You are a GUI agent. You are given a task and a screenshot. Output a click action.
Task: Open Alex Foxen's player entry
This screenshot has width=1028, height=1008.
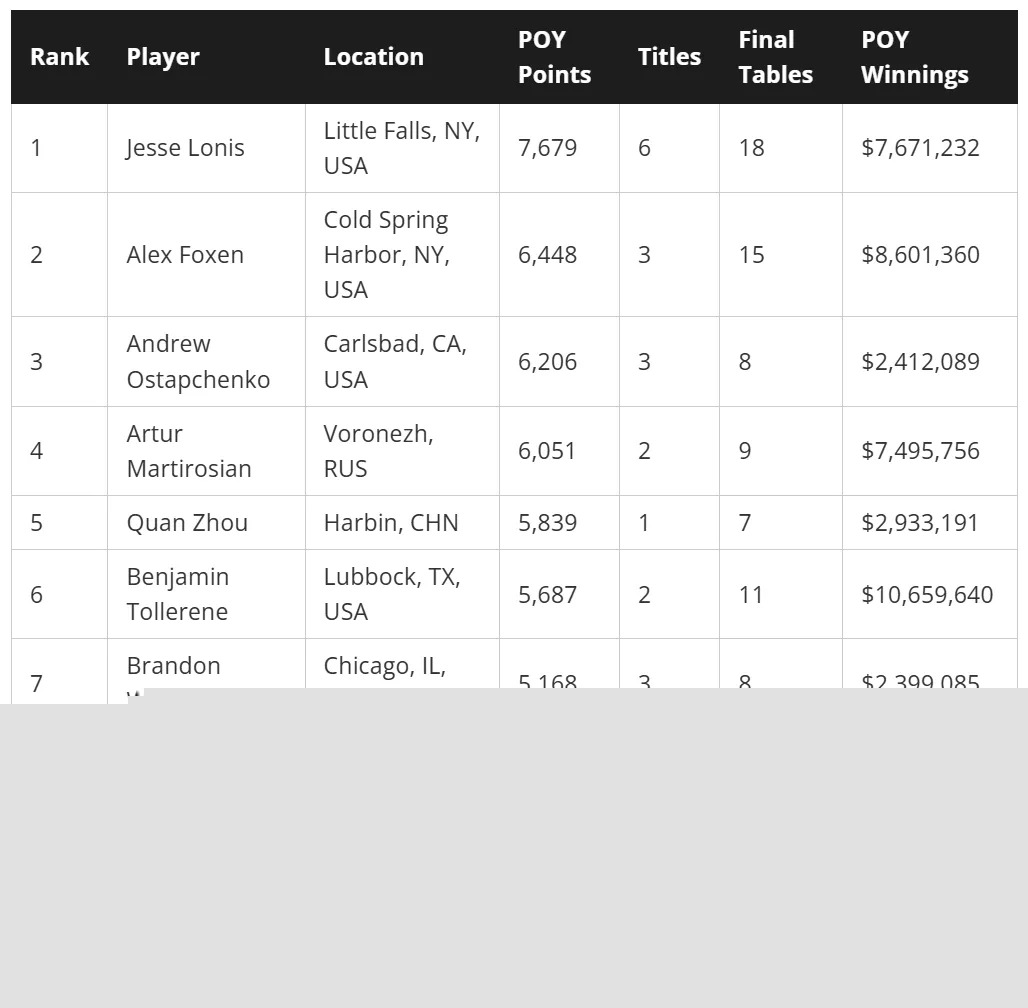click(185, 255)
